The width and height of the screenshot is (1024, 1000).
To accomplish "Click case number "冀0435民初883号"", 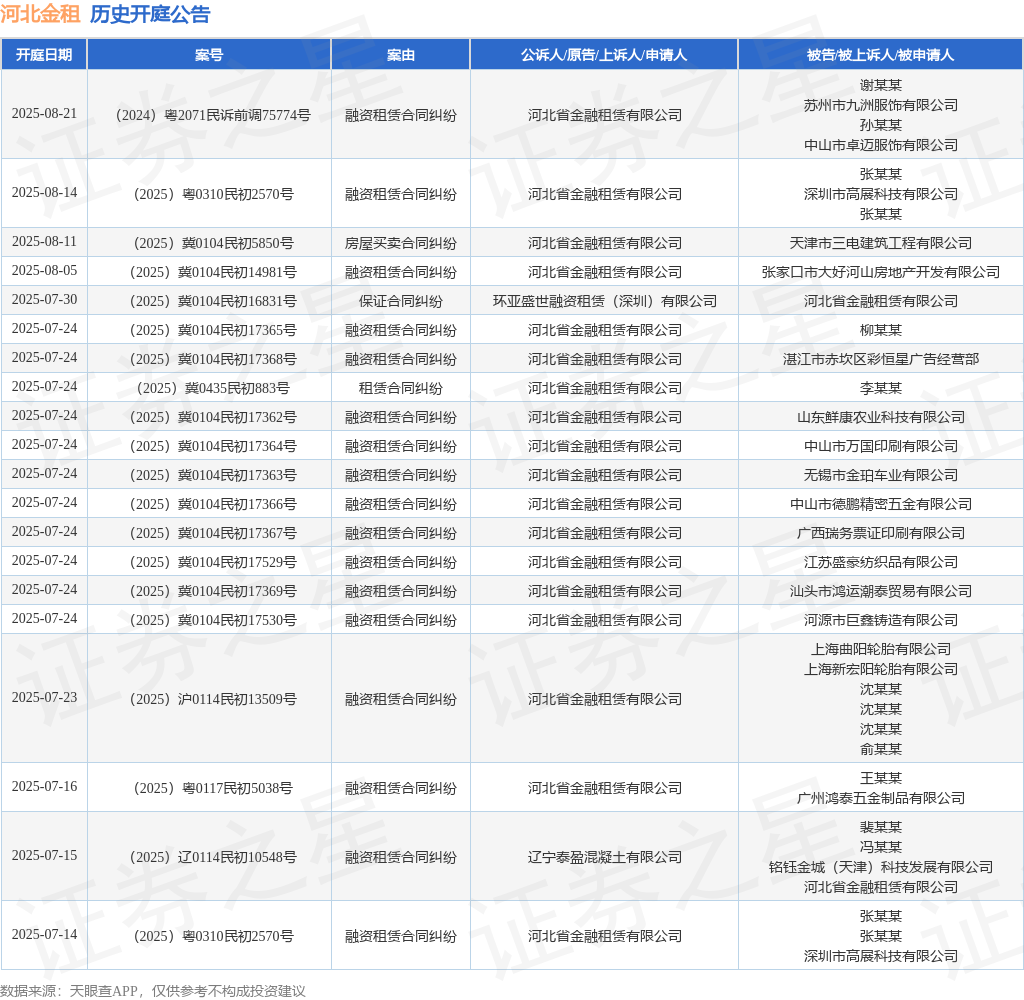I will [238, 388].
